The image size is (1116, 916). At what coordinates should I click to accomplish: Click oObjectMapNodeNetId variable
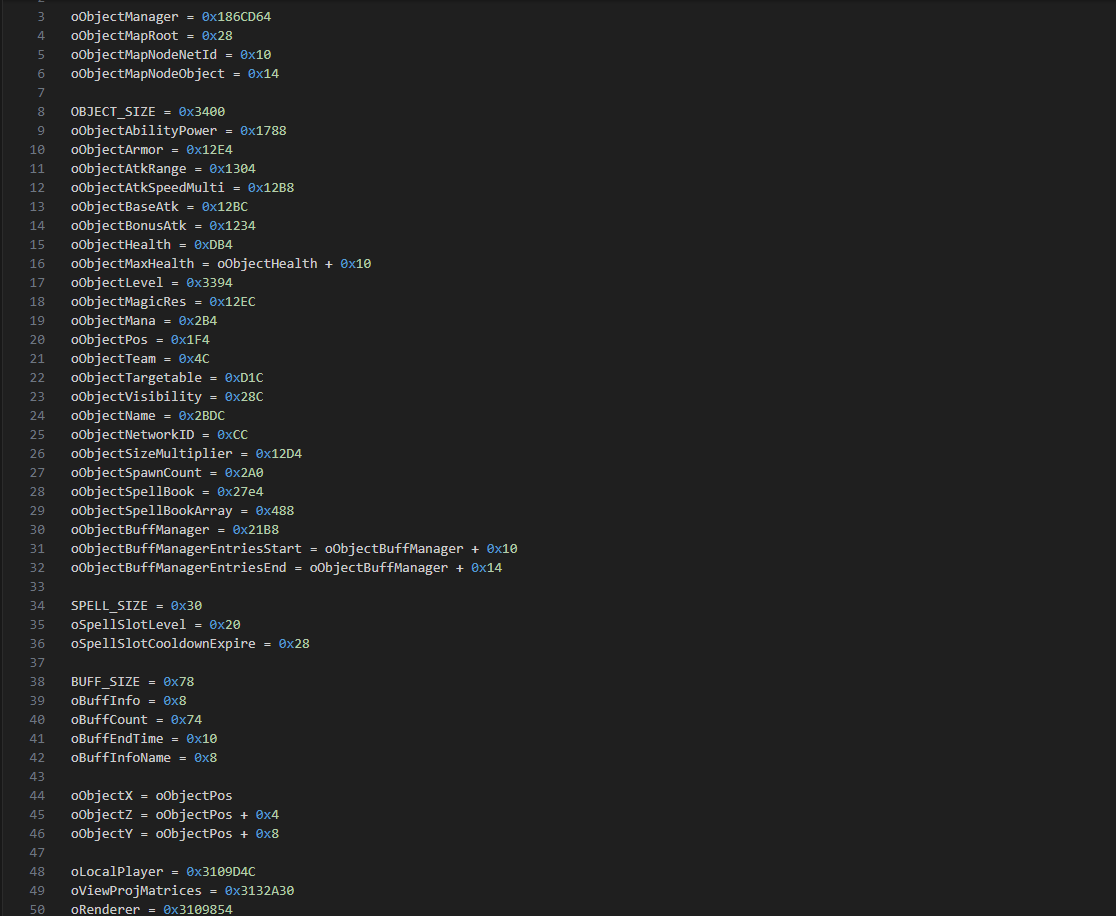(144, 55)
